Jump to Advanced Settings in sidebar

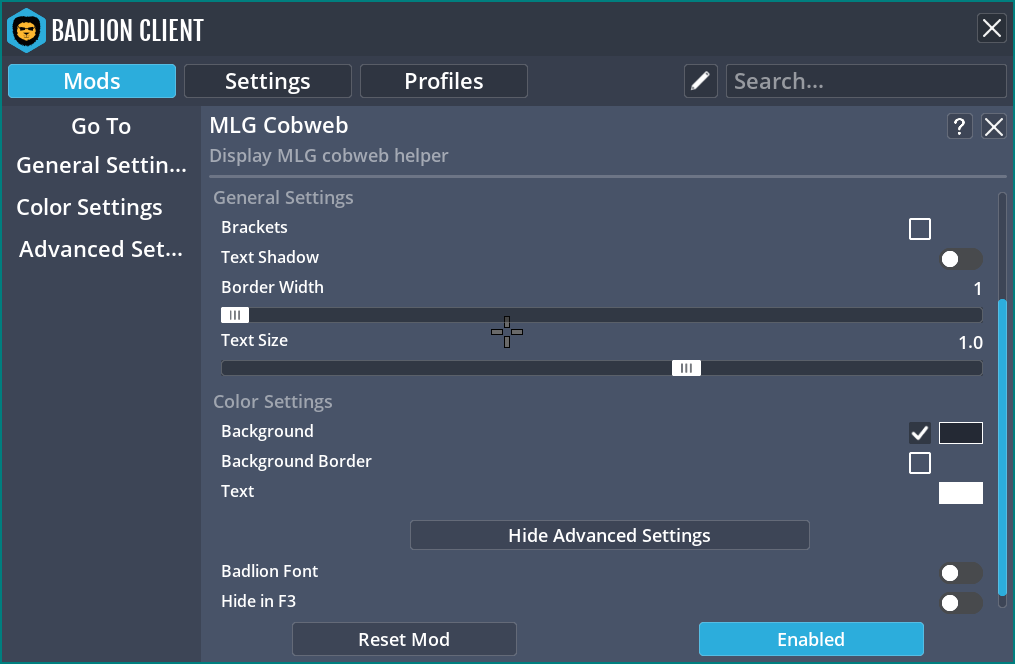coord(101,249)
